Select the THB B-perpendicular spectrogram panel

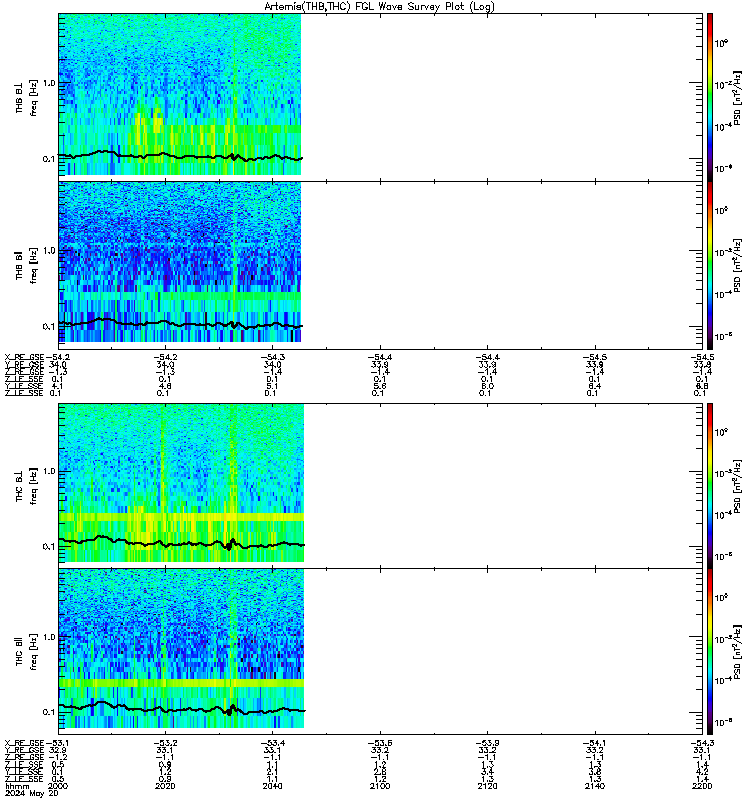pos(380,97)
